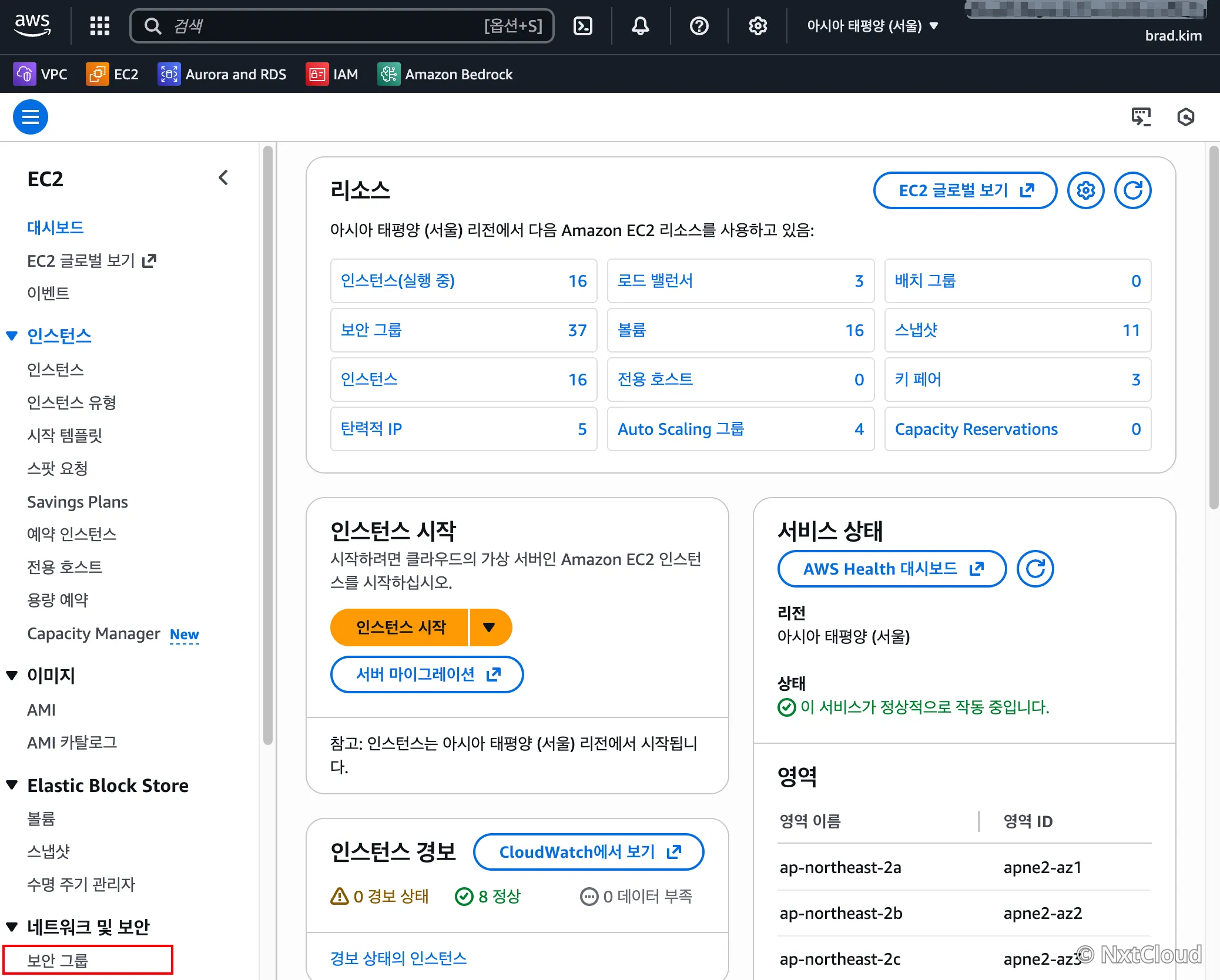Open 보안 그룹 in the sidebar
Image resolution: width=1220 pixels, height=980 pixels.
coord(58,961)
